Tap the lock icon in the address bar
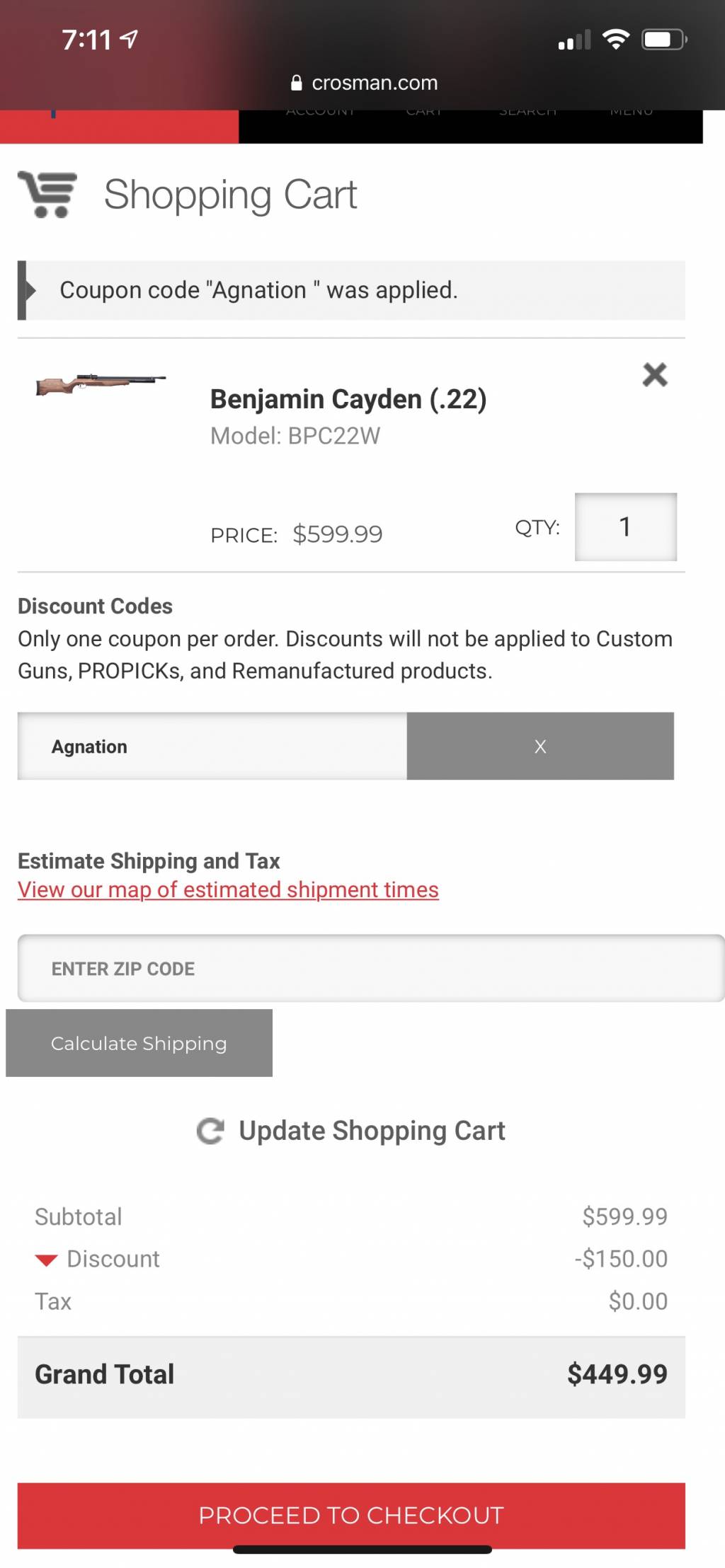This screenshot has width=725, height=1568. pos(297,83)
